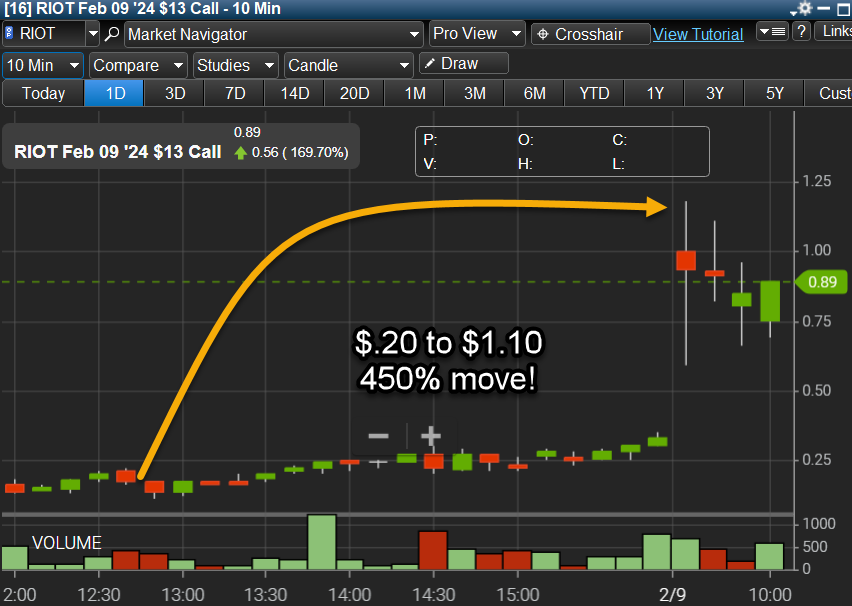Viewport: 852px width, 606px height.
Task: Open the Market Navigator dropdown
Action: click(x=274, y=34)
